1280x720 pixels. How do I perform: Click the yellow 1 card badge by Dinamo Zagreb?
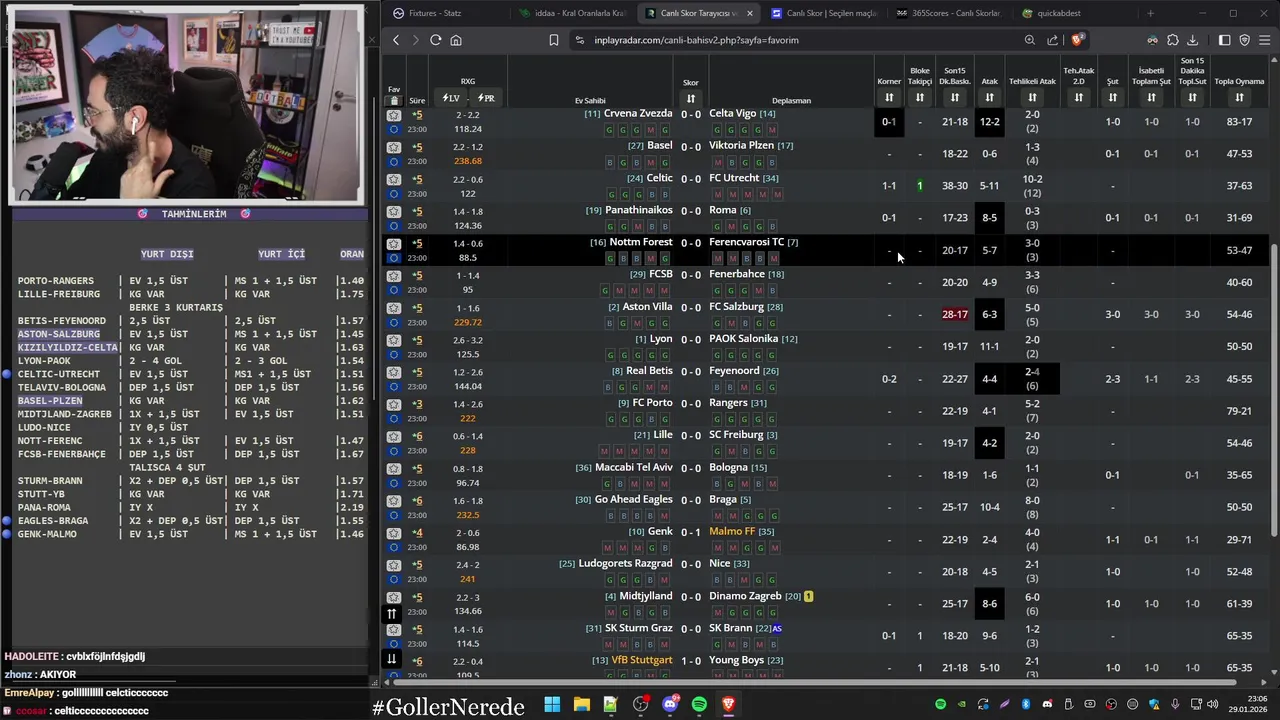pos(808,596)
